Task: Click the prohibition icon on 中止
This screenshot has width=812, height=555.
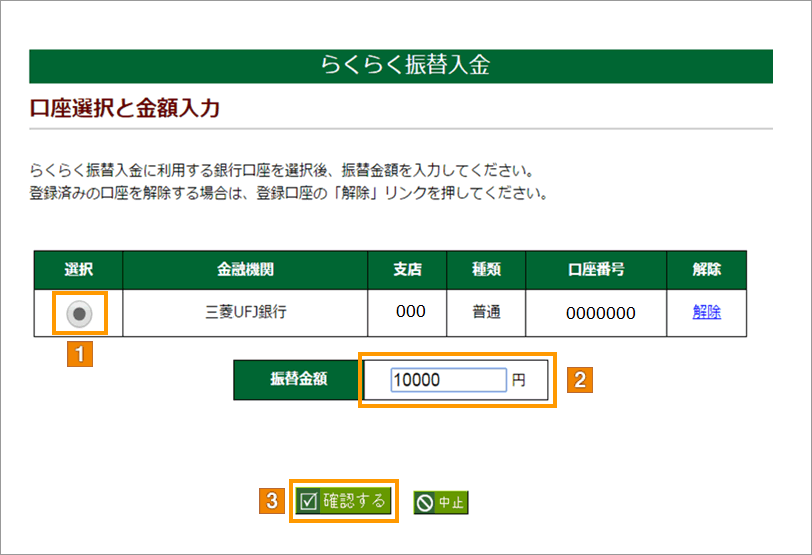Action: [x=425, y=502]
